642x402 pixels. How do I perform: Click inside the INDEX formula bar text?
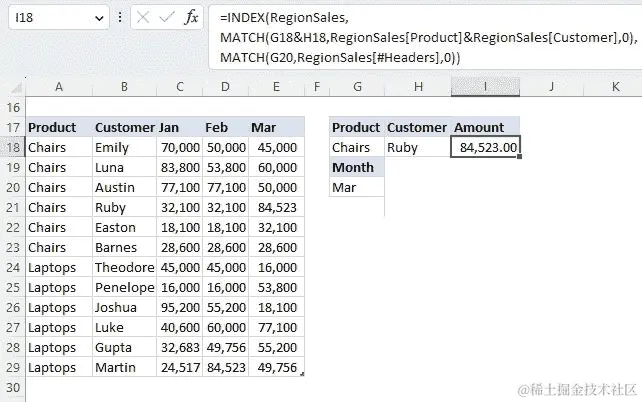point(400,37)
